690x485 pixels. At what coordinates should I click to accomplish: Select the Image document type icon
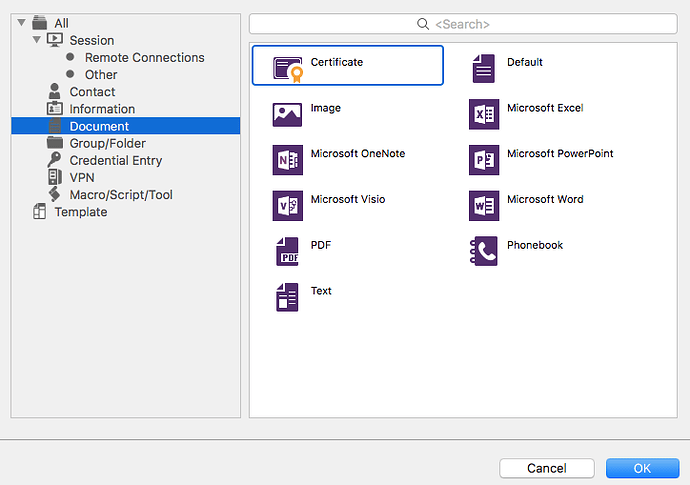pos(288,114)
